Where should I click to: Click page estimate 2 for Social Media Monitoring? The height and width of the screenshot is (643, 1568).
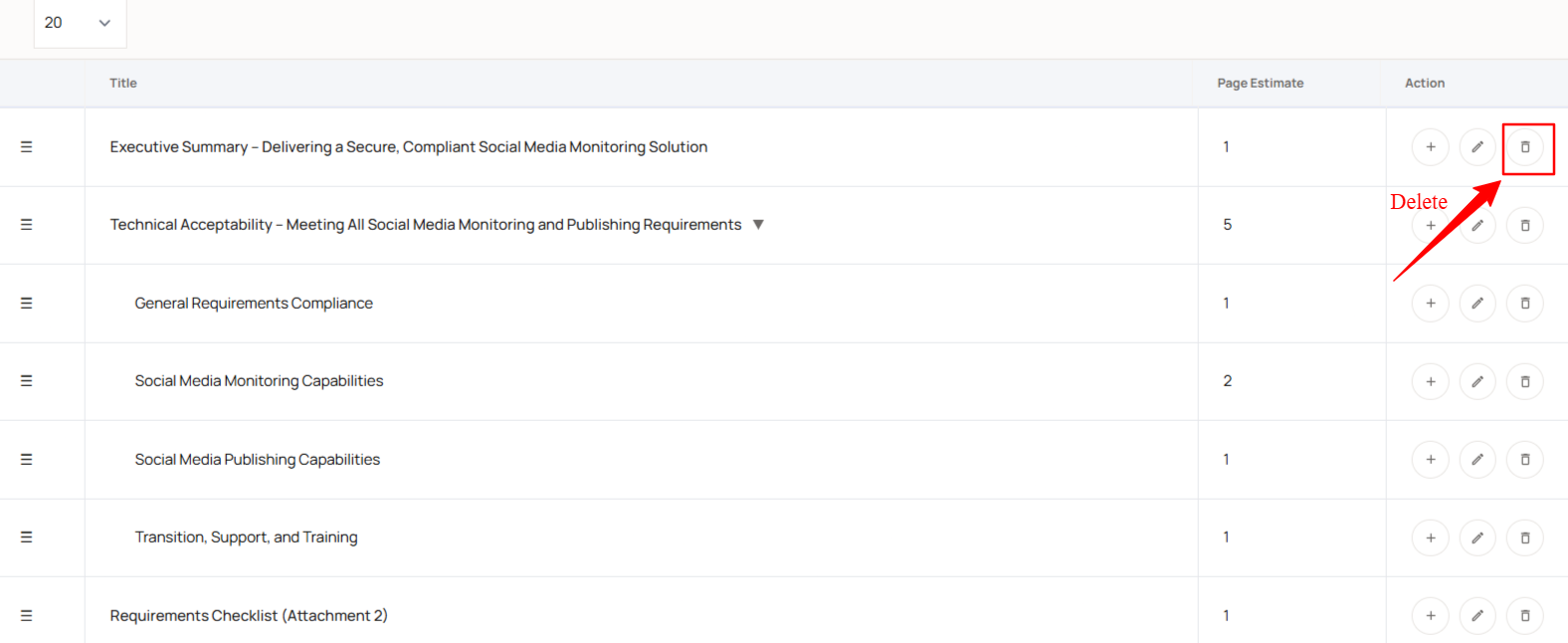pos(1228,381)
